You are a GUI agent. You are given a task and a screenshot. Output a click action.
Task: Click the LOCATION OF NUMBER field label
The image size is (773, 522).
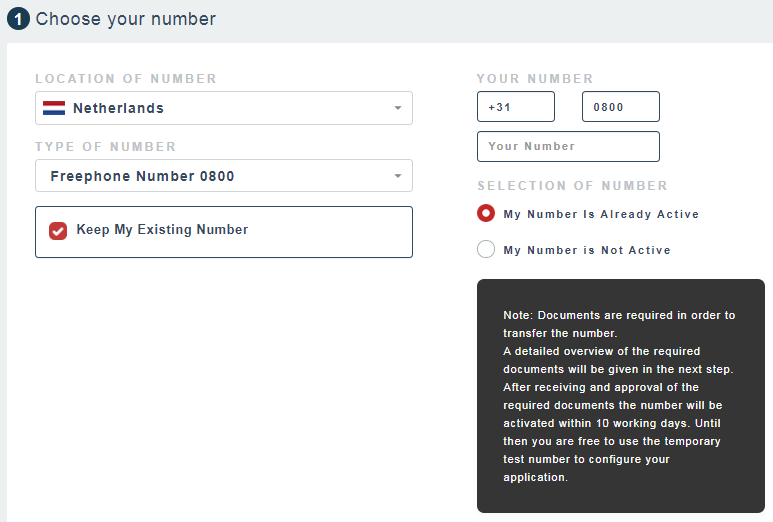click(x=126, y=79)
